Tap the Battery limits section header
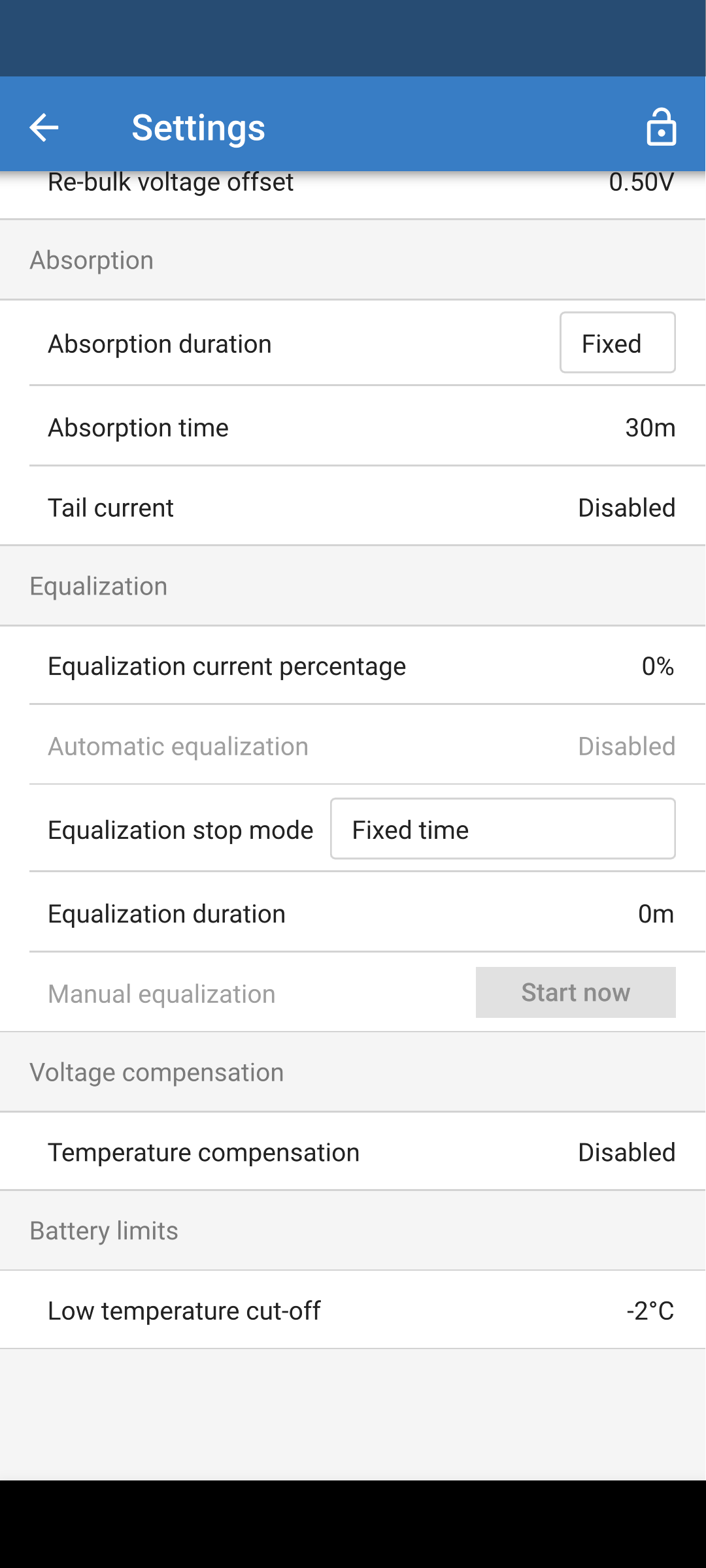The height and width of the screenshot is (1568, 706). [x=104, y=1231]
